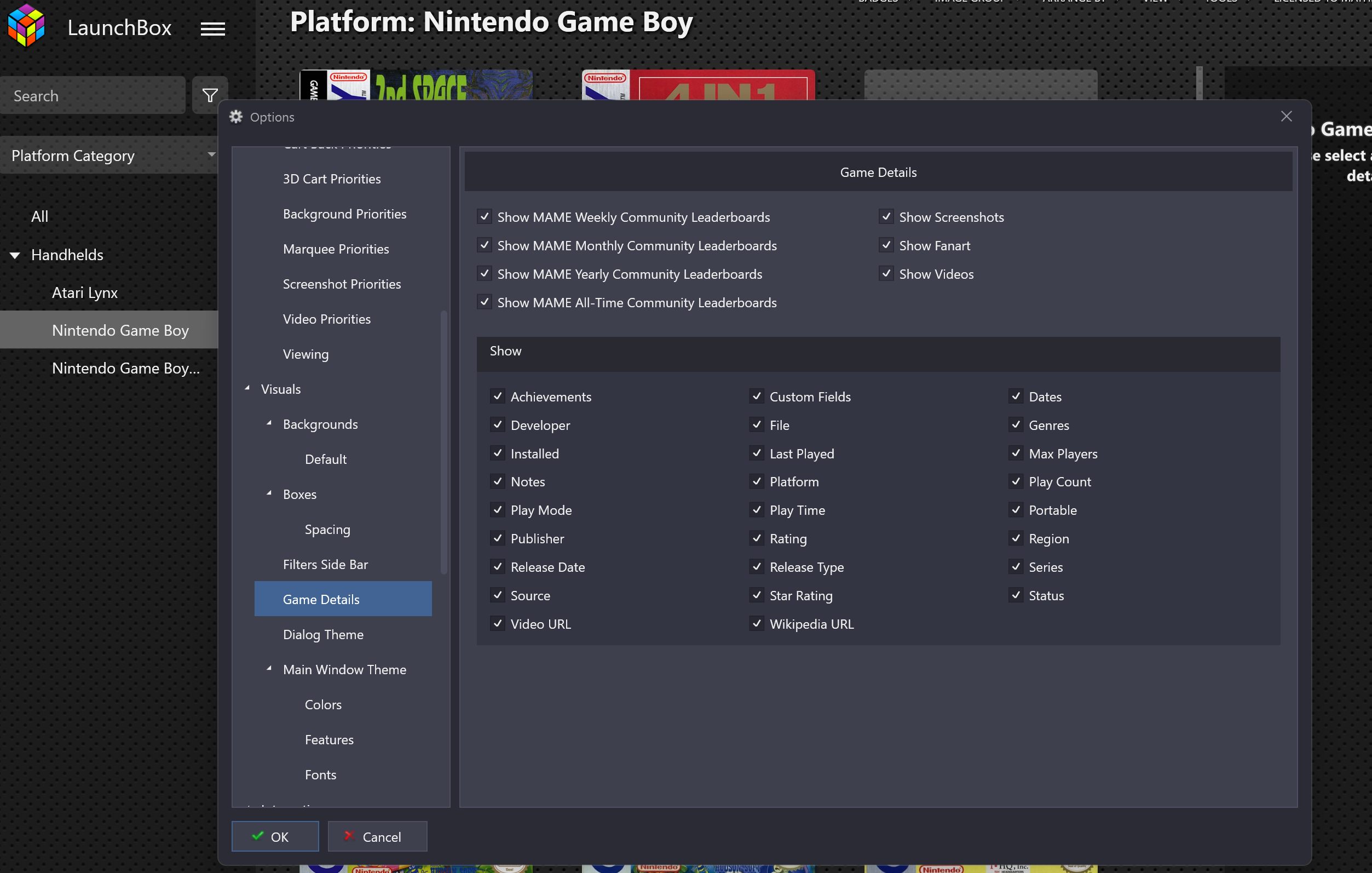
Task: Select Game Details in options tree
Action: pos(343,599)
